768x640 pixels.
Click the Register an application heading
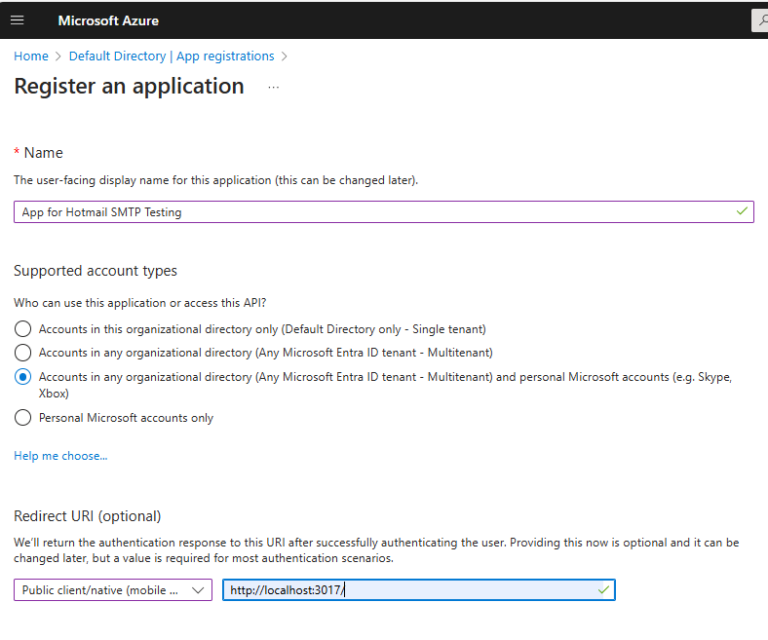pyautogui.click(x=129, y=86)
